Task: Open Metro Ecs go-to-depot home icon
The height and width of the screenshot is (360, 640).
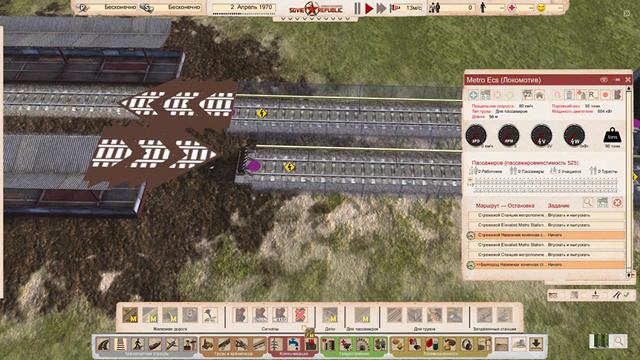Action: [x=539, y=95]
